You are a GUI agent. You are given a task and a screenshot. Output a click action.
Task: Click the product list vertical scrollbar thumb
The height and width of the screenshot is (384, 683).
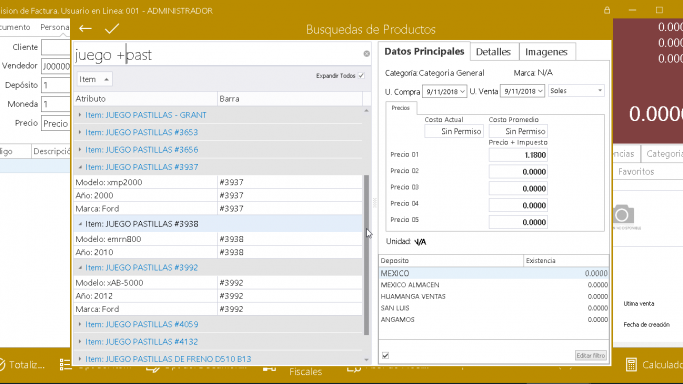click(366, 255)
